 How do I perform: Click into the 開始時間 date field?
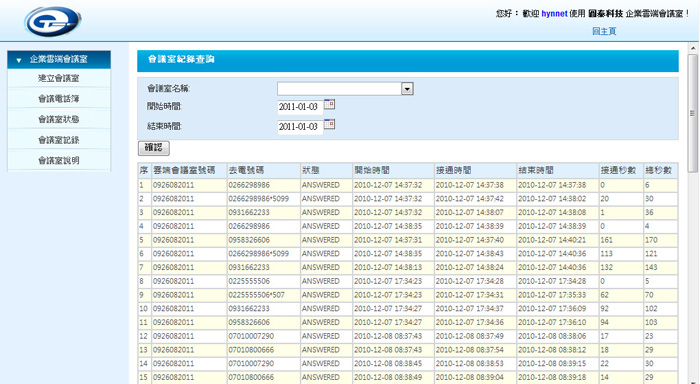click(x=300, y=107)
